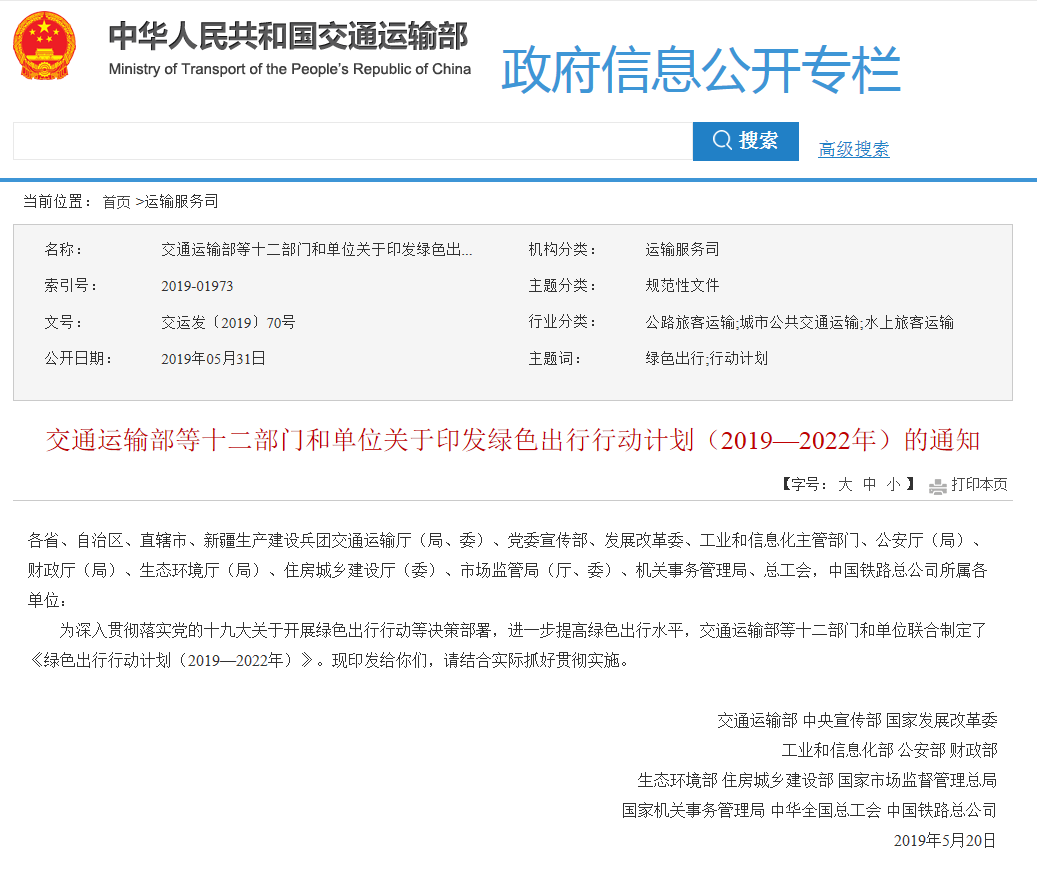Screen dimensions: 1037x885
Task: Click the 国家机关事务管理局 signature line
Action: pos(809,810)
